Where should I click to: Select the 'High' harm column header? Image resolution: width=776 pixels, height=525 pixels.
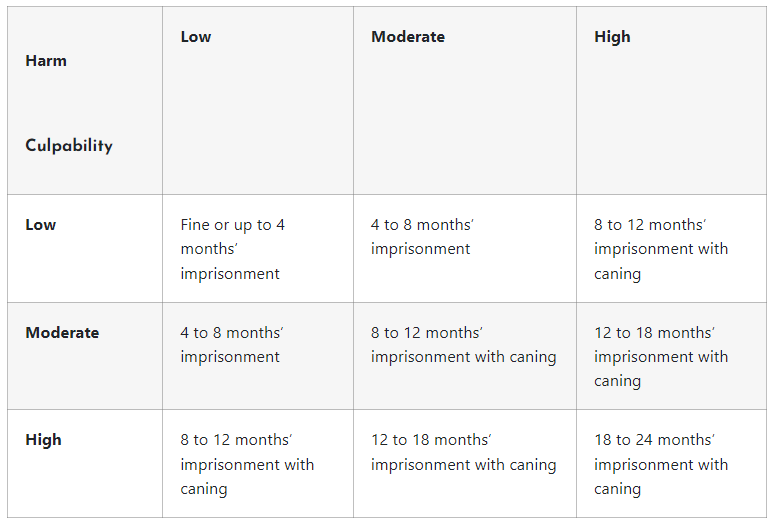(x=612, y=37)
